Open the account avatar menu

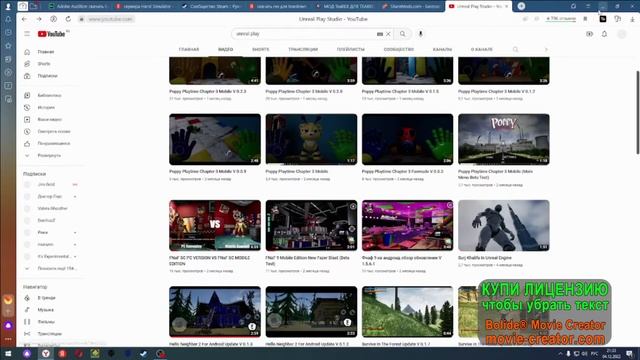(x=622, y=34)
